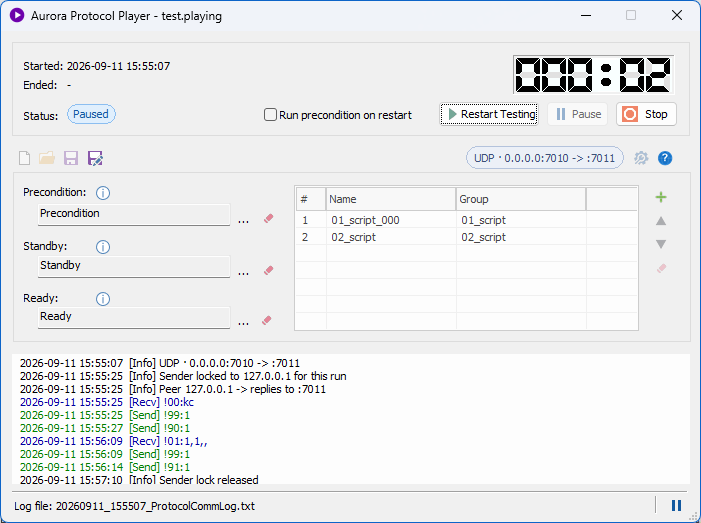Viewport: 701px width, 523px height.
Task: Open a file with the folder icon
Action: 47,158
